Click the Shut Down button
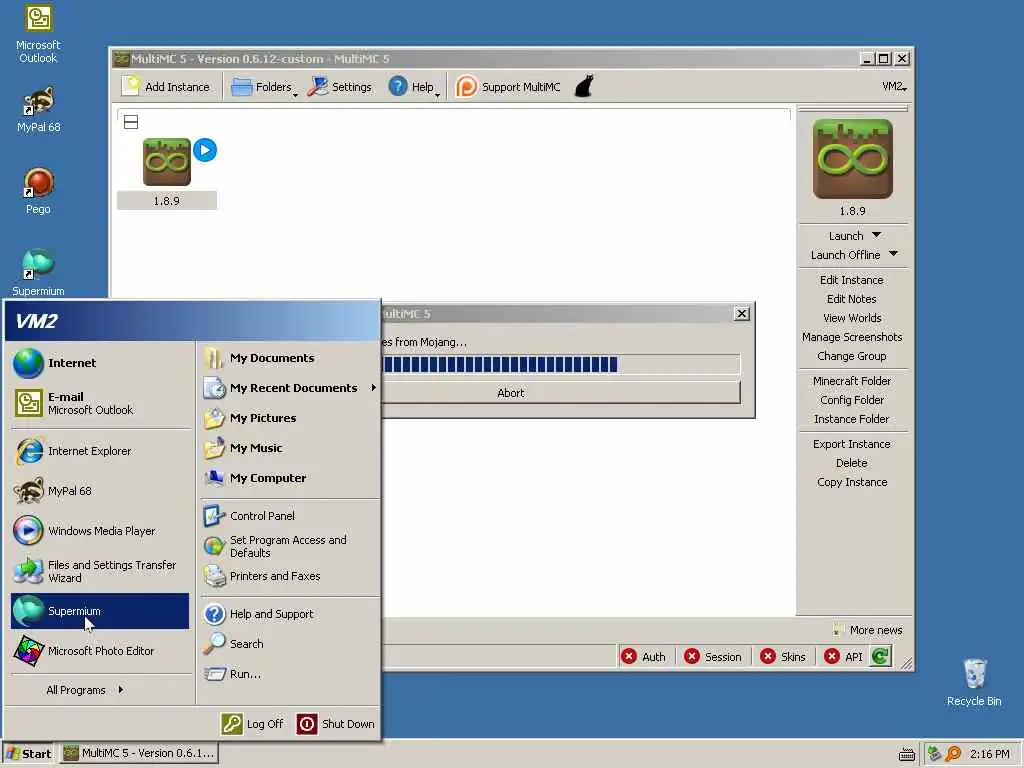 pos(336,724)
